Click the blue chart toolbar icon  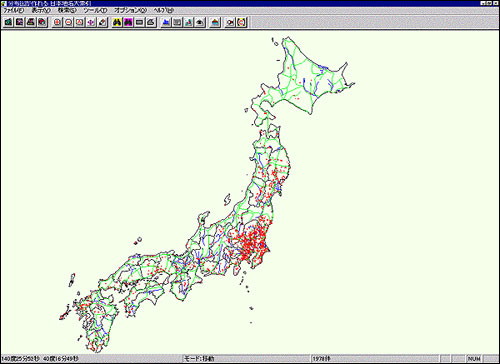(x=166, y=22)
